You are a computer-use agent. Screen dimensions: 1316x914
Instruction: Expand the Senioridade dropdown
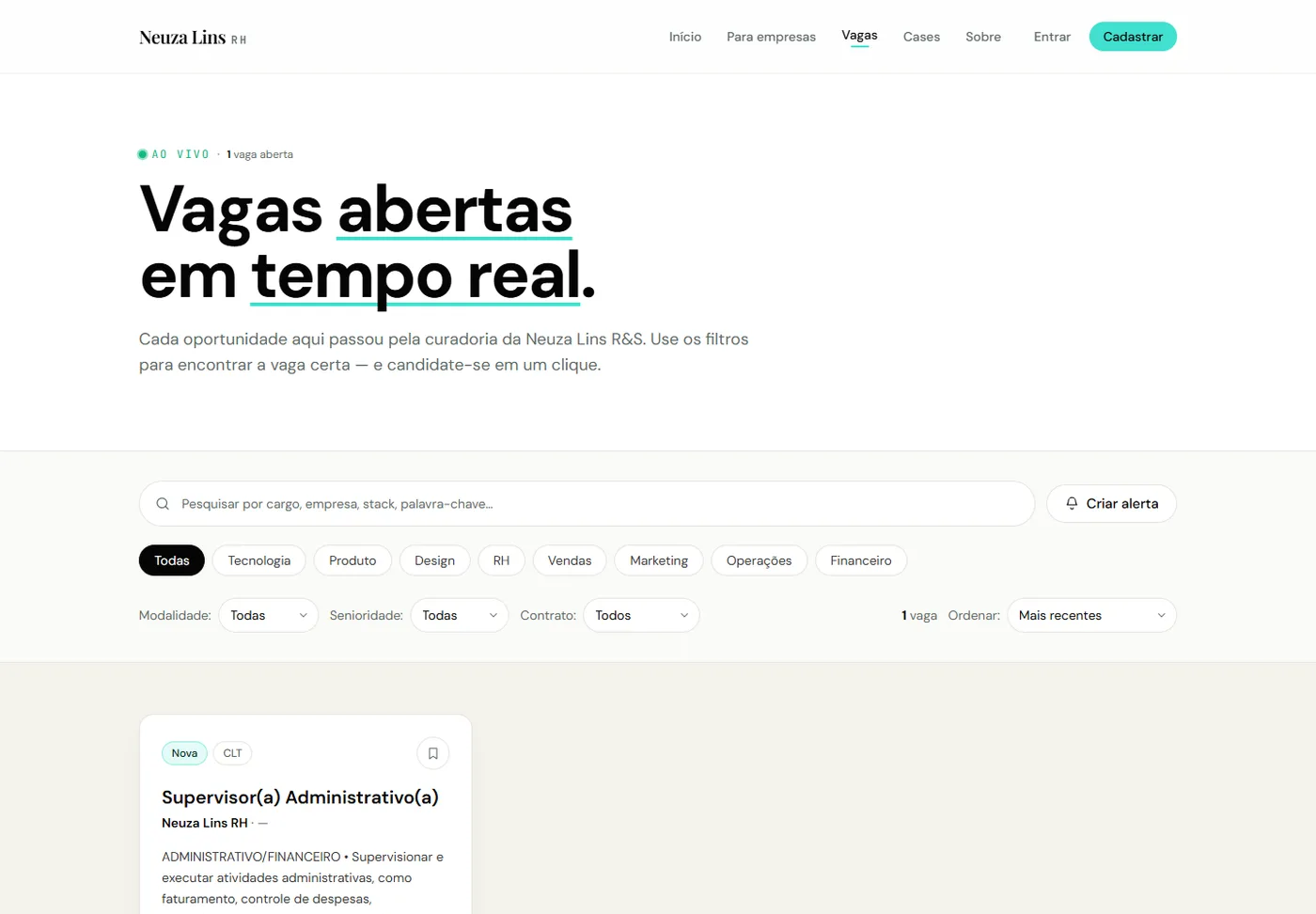tap(460, 615)
